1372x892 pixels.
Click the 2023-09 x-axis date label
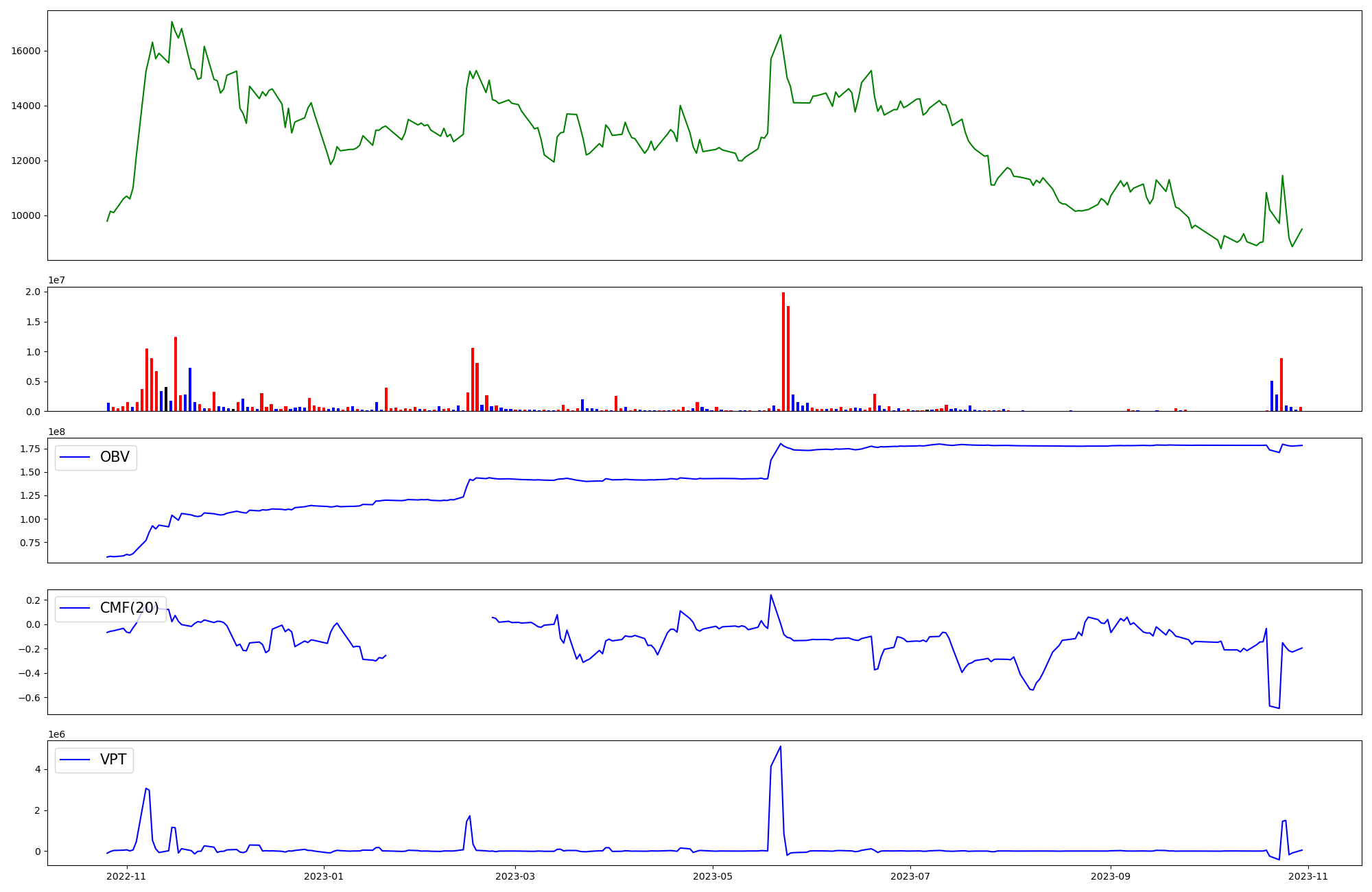(1110, 876)
